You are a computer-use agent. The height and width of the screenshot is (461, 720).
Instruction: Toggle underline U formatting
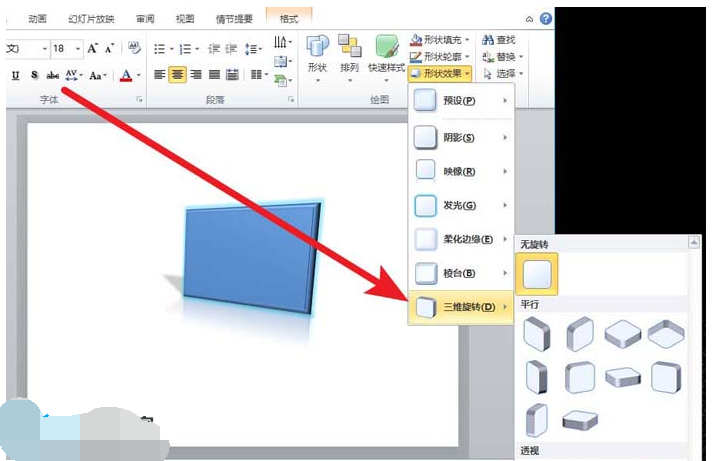(x=16, y=75)
